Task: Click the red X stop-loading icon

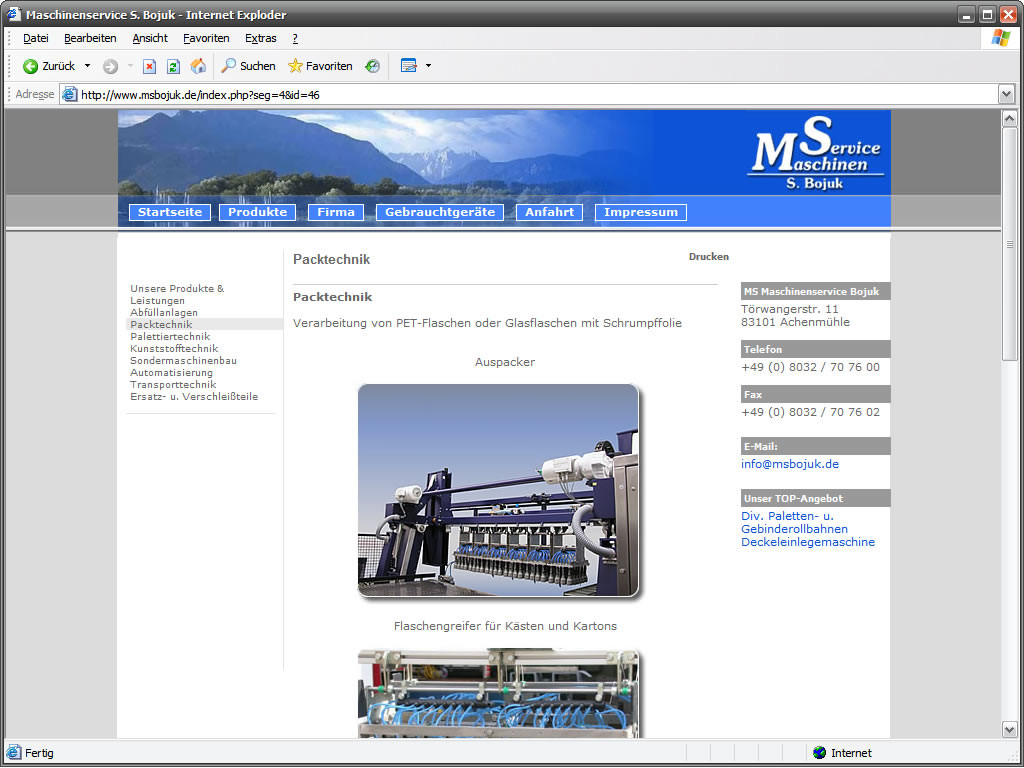Action: (150, 66)
